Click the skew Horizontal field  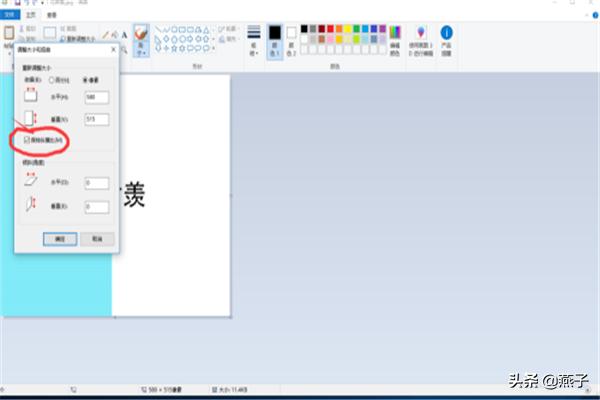(x=96, y=183)
